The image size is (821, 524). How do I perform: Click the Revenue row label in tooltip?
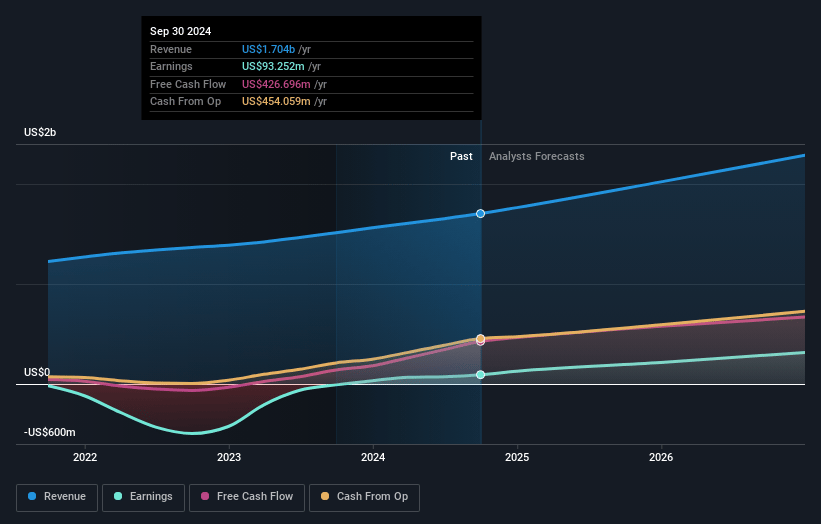[x=171, y=49]
